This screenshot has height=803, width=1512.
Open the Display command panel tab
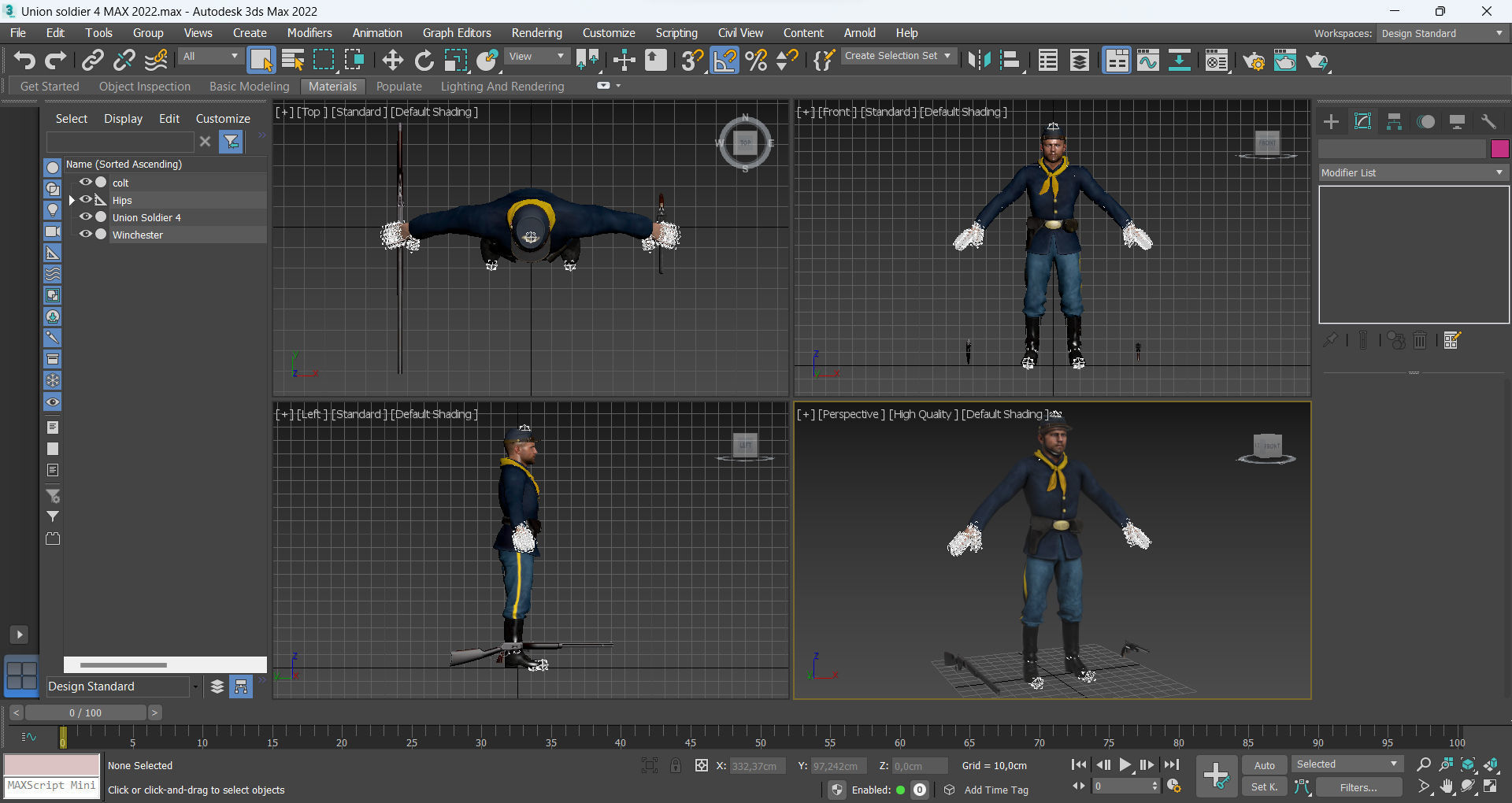1457,121
